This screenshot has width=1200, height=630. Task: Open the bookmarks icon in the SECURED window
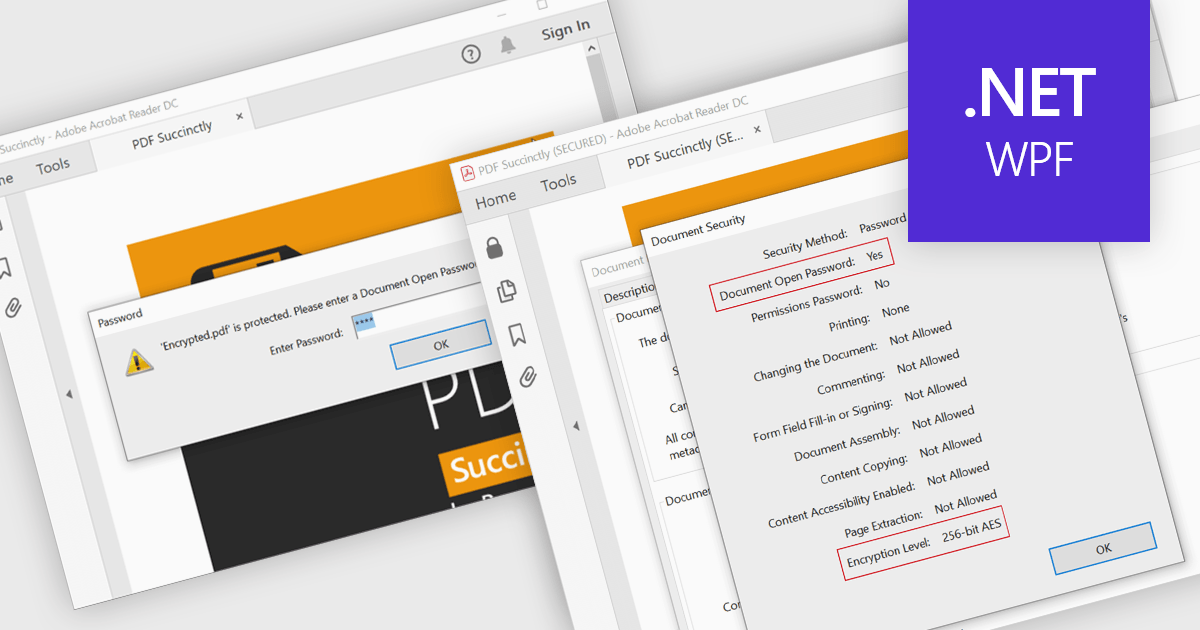[x=518, y=334]
